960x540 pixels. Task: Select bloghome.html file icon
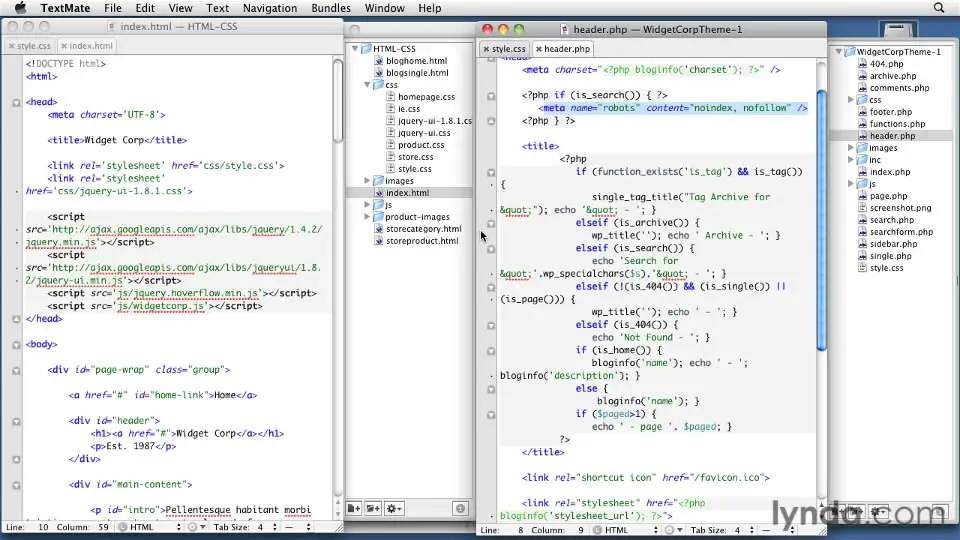[378, 61]
